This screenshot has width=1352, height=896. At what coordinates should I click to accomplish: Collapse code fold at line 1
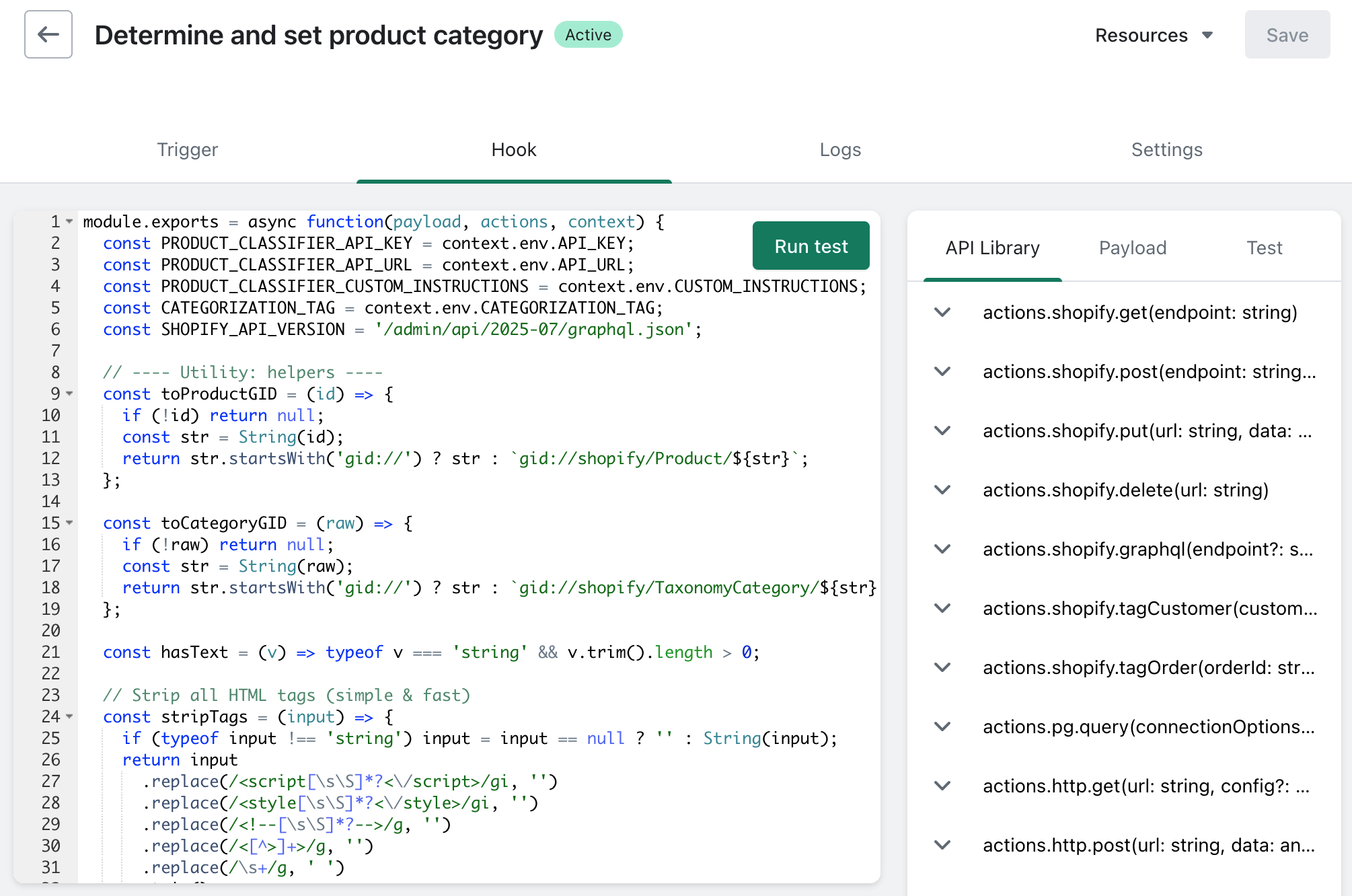click(x=69, y=221)
